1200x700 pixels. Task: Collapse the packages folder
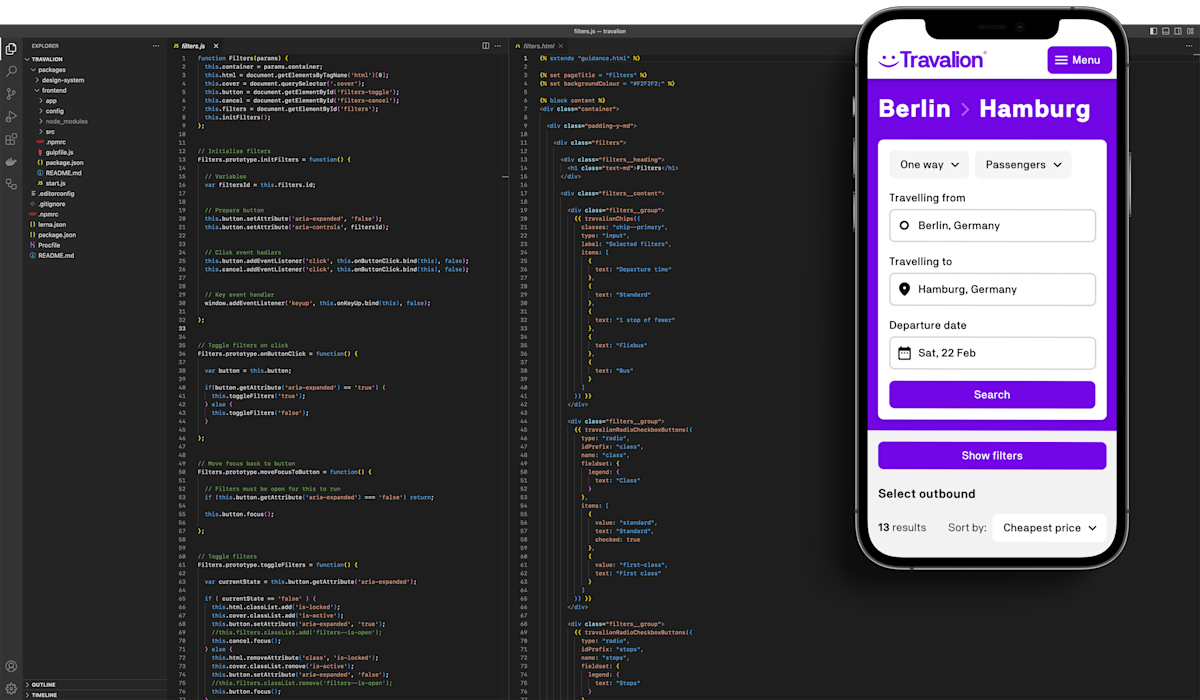51,70
